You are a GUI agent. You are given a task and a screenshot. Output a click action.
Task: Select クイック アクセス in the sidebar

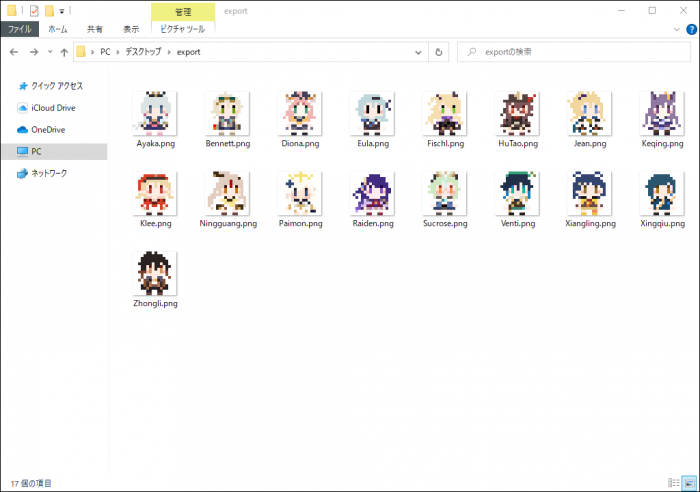tap(56, 86)
